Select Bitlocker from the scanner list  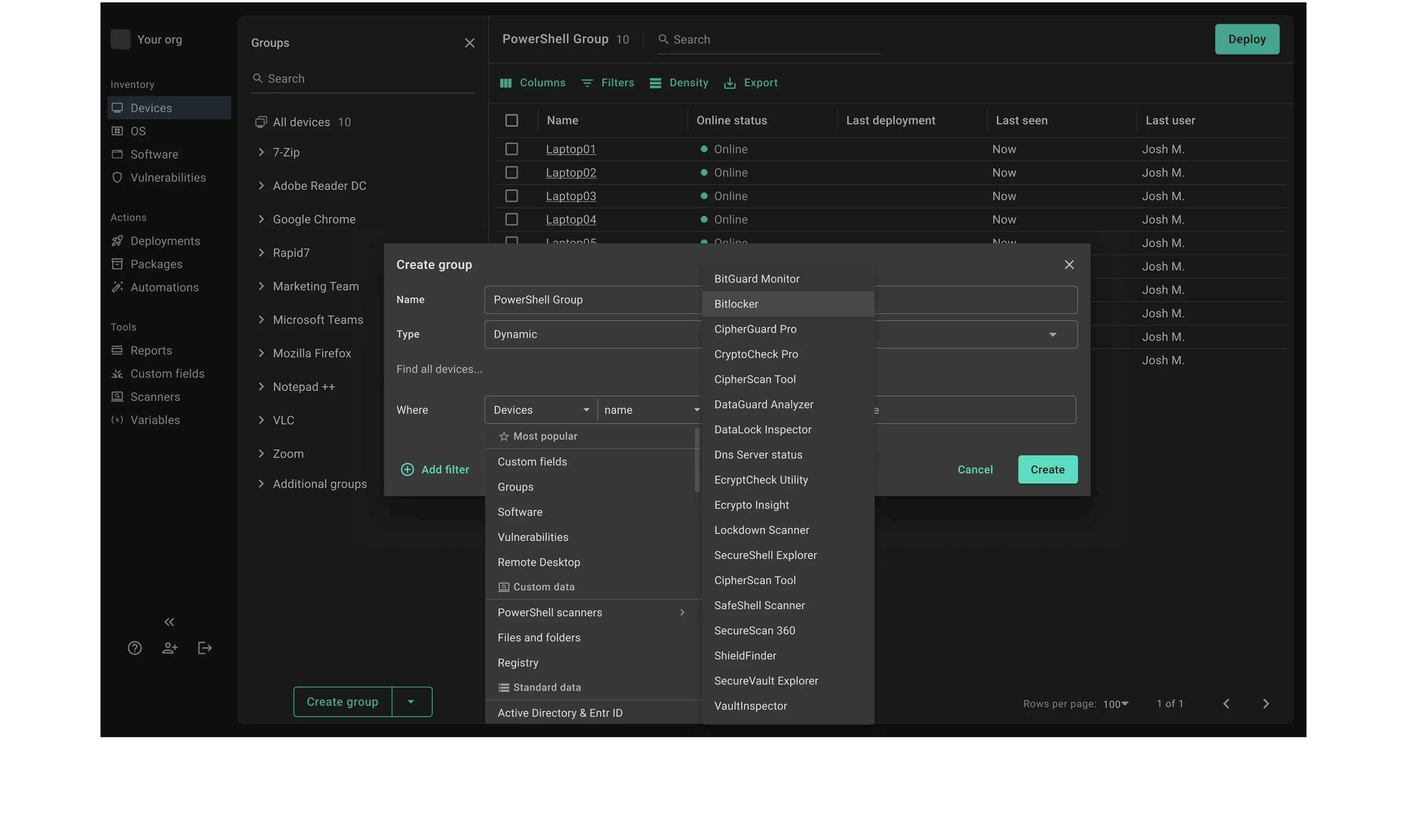736,304
